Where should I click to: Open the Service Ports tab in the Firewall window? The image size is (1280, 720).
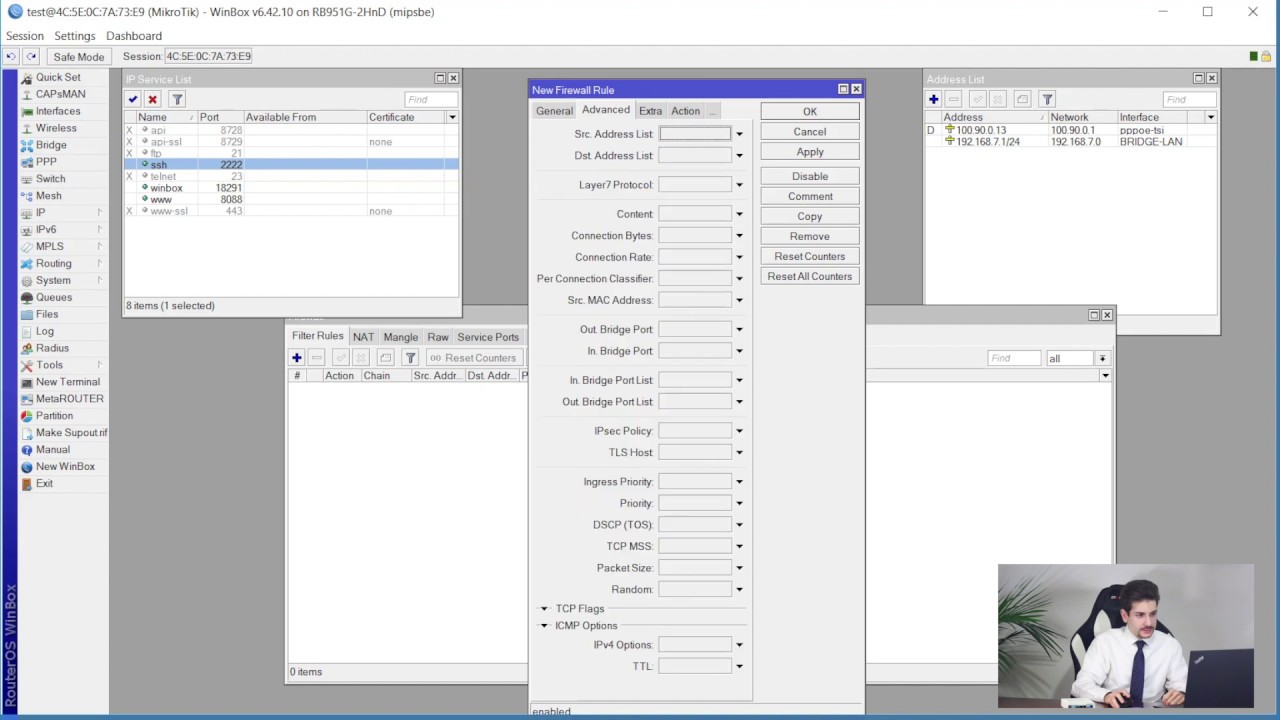[488, 337]
